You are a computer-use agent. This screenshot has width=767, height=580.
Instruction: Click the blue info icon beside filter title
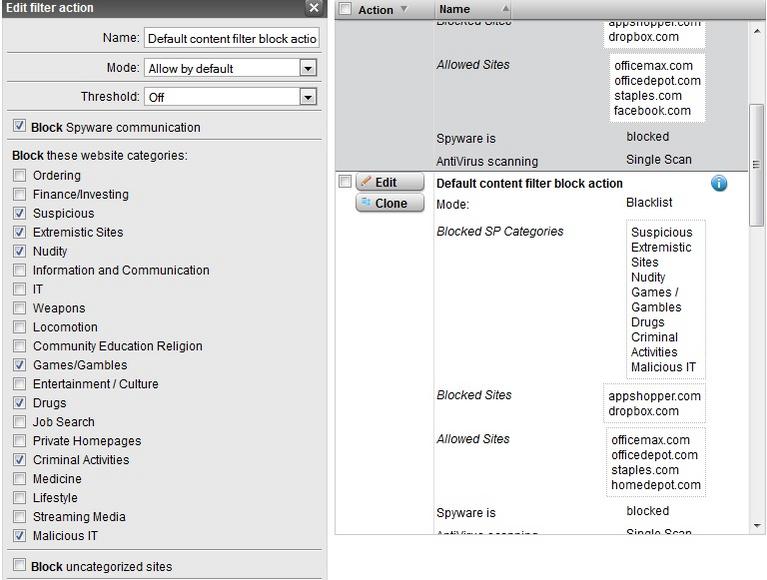[x=718, y=184]
